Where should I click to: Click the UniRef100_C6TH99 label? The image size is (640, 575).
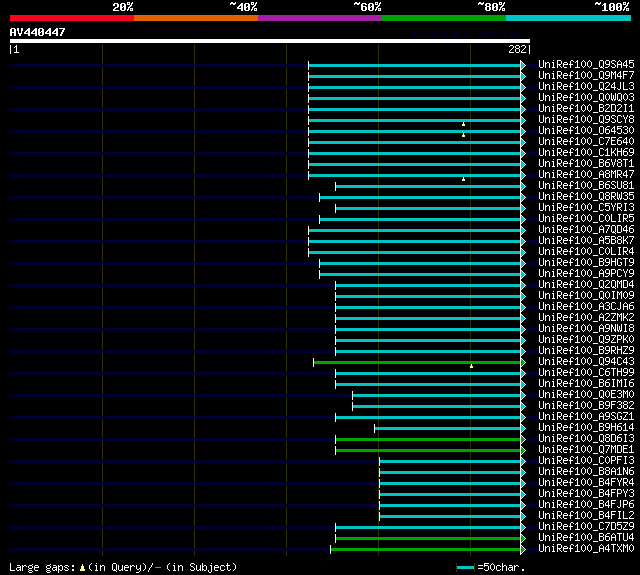(586, 373)
